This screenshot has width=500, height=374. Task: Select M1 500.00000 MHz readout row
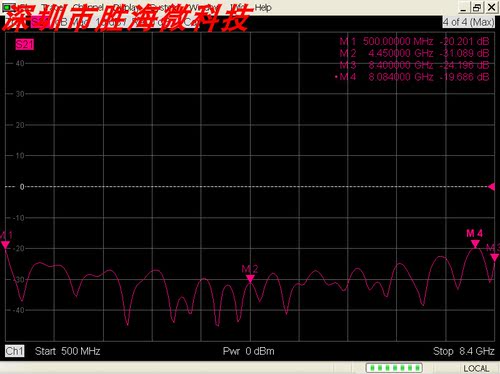414,41
